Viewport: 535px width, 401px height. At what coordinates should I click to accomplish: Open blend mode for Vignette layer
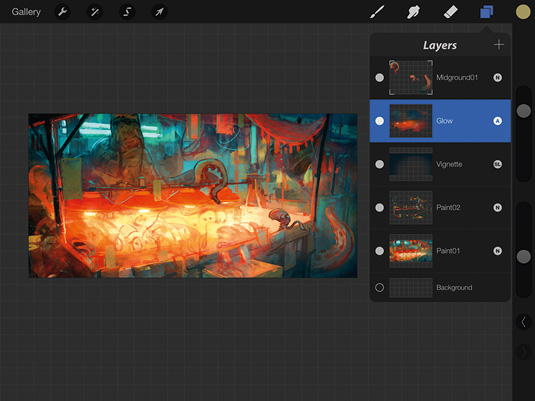[x=497, y=164]
